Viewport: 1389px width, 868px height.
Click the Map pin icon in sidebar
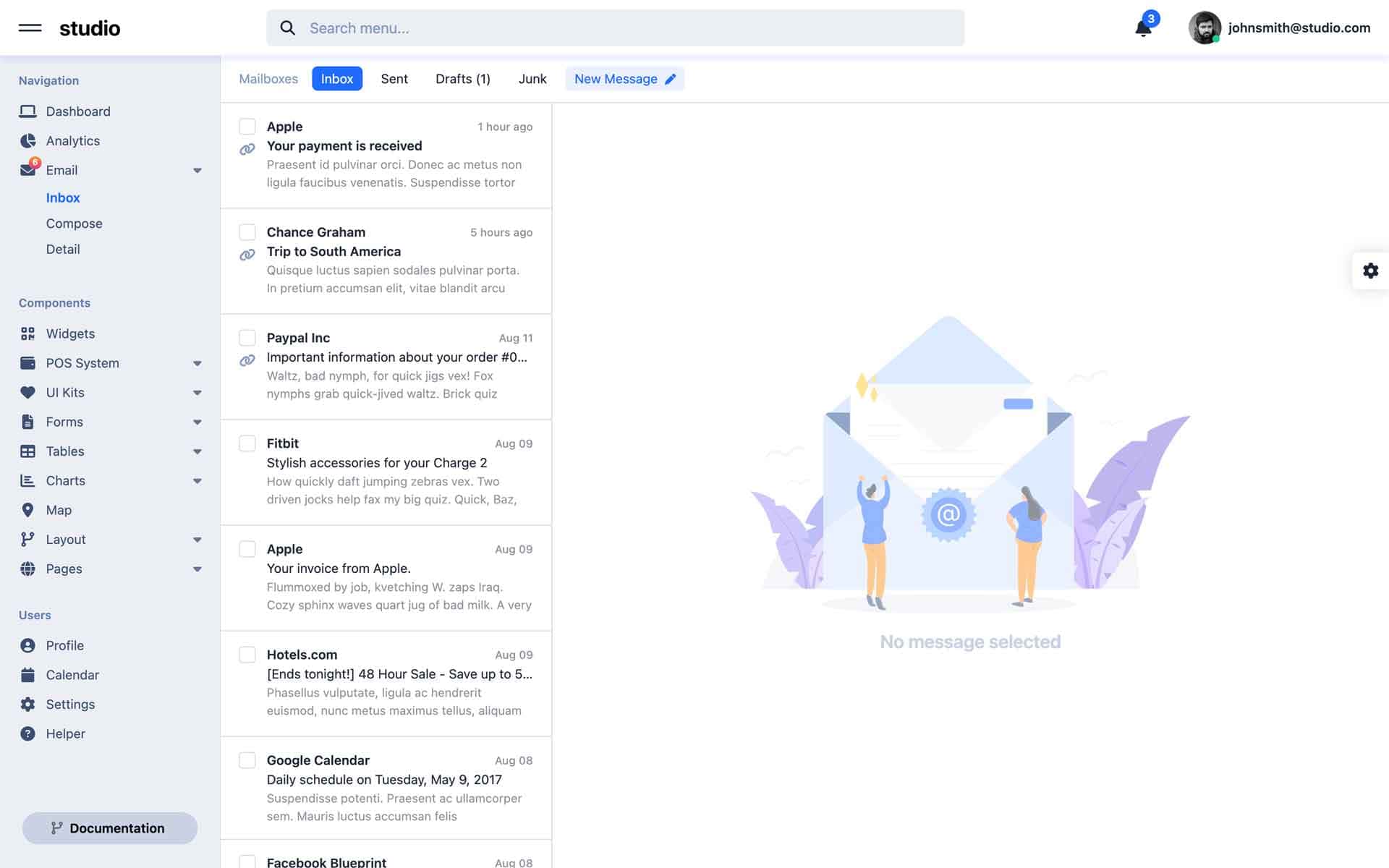click(27, 510)
